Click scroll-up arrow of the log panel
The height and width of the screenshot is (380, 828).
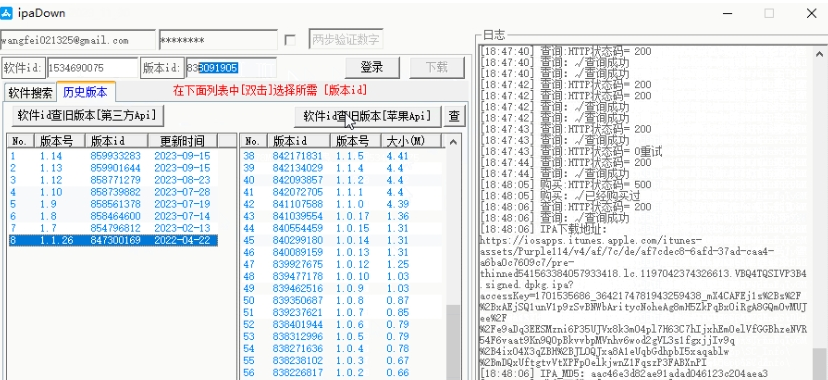pyautogui.click(x=820, y=54)
